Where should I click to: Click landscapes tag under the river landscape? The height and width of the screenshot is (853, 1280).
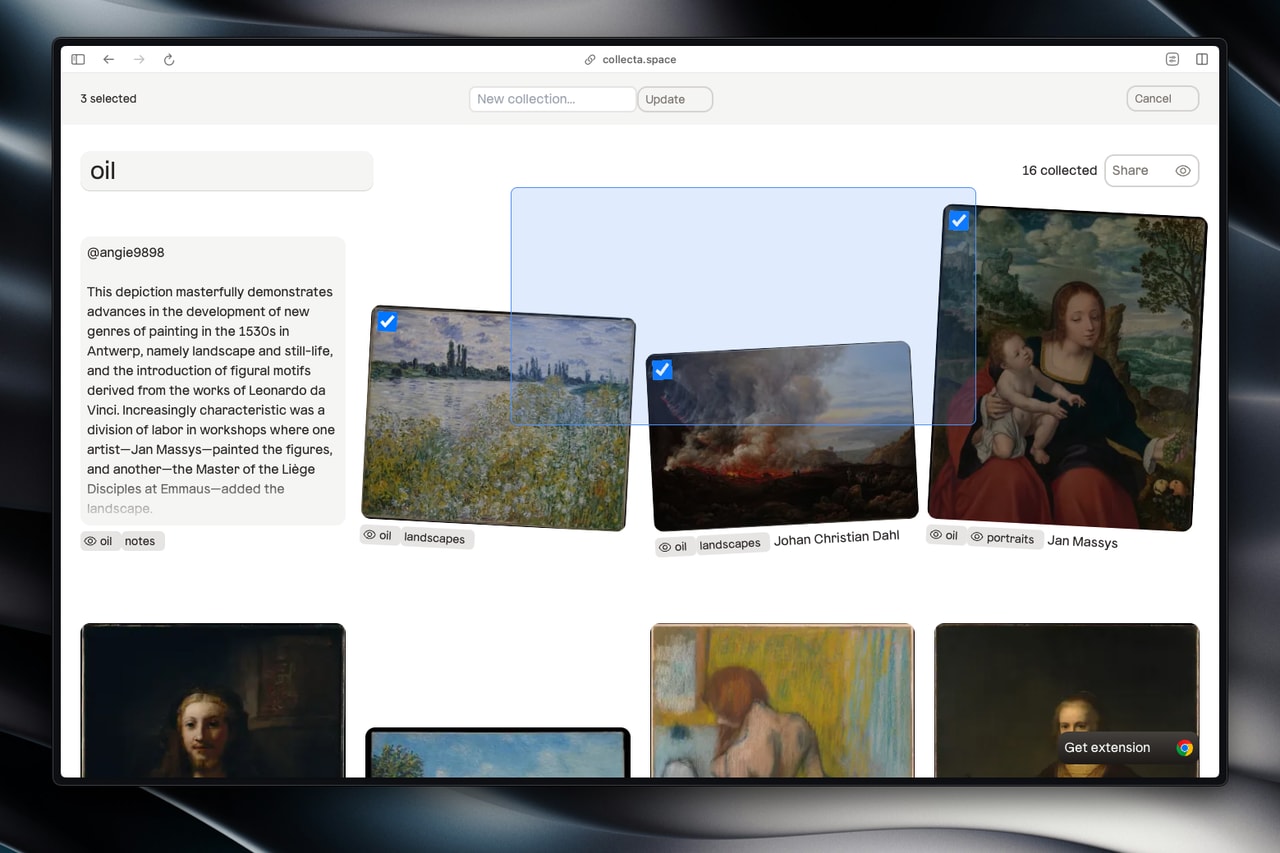click(x=435, y=538)
